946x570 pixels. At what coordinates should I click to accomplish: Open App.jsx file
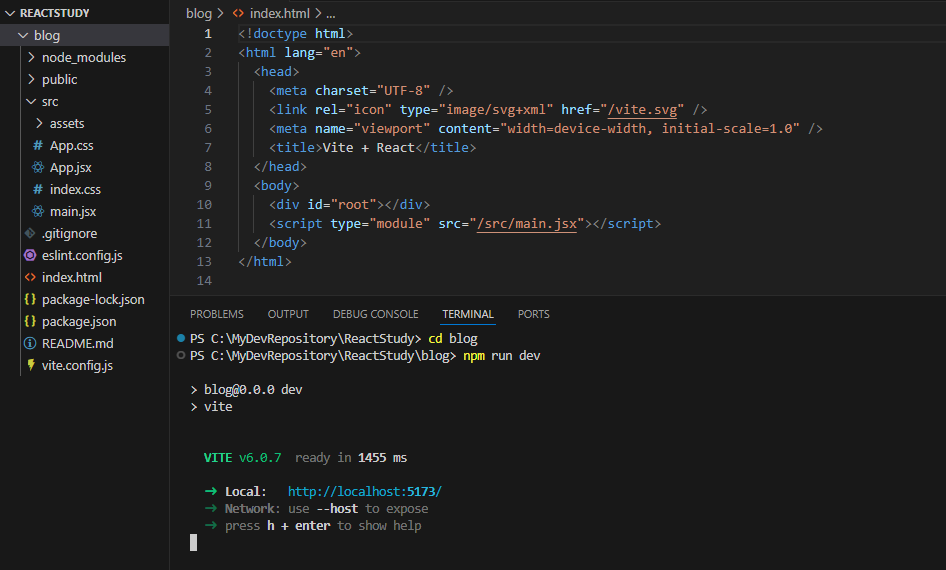[x=71, y=167]
